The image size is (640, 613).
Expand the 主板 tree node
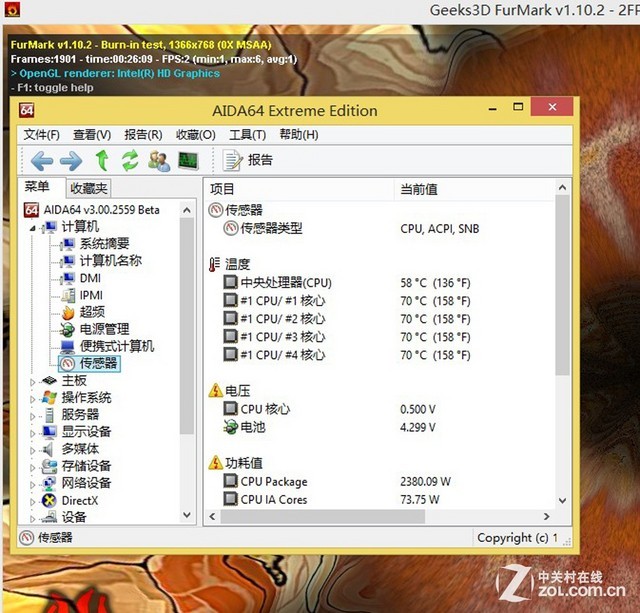point(33,382)
